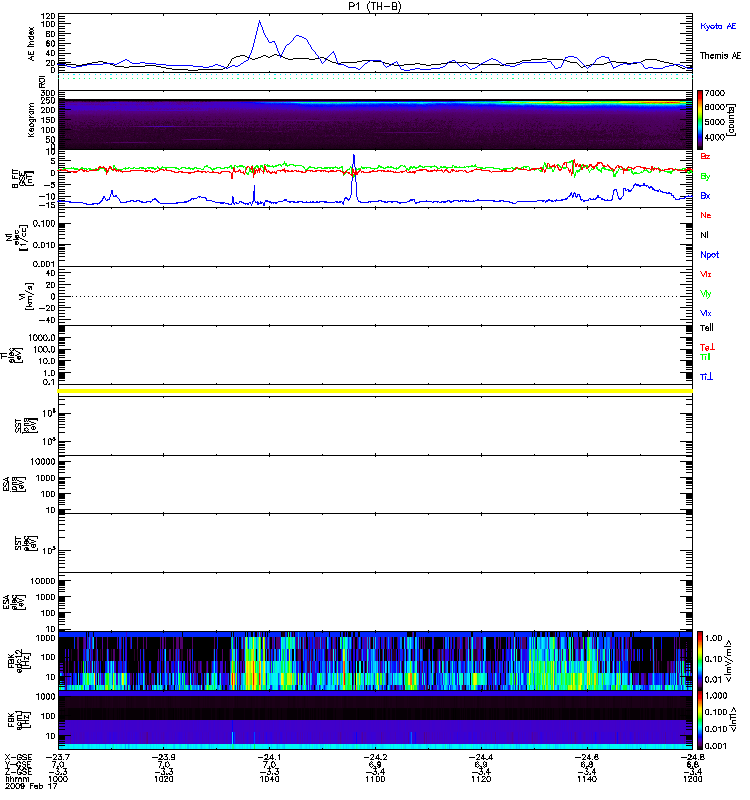Click the yellow horizontal bar below temperature panel
Image resolution: width=750 pixels, height=800 pixels.
click(x=375, y=391)
